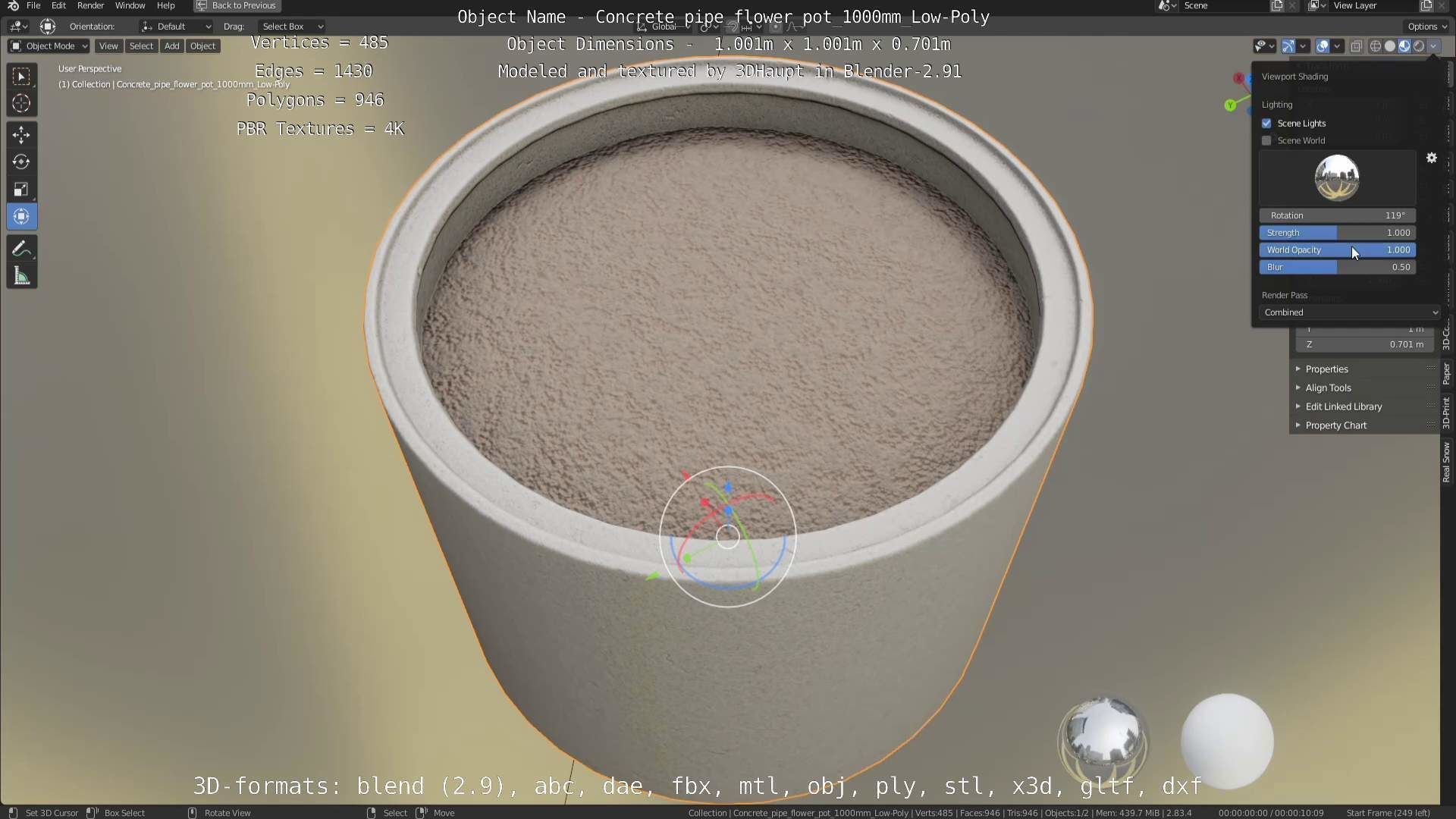Enable the Scene World checkbox
This screenshot has width=1456, height=819.
tap(1266, 140)
